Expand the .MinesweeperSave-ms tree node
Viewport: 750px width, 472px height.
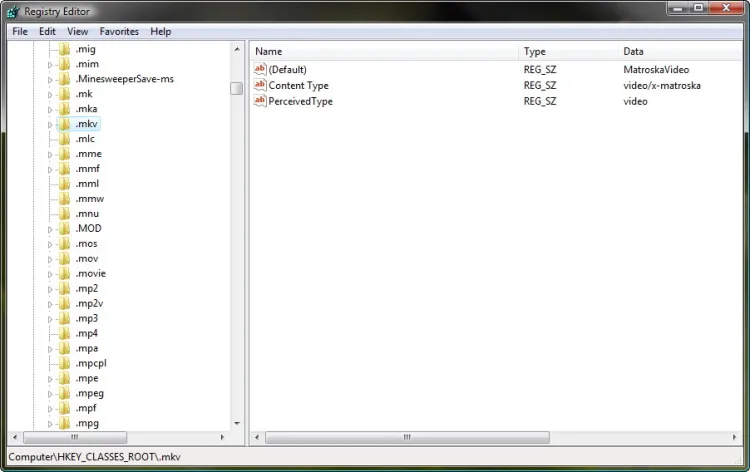pyautogui.click(x=50, y=79)
